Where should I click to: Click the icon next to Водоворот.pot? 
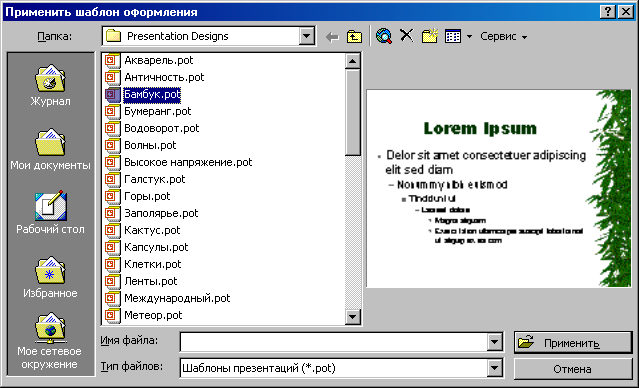(x=112, y=128)
